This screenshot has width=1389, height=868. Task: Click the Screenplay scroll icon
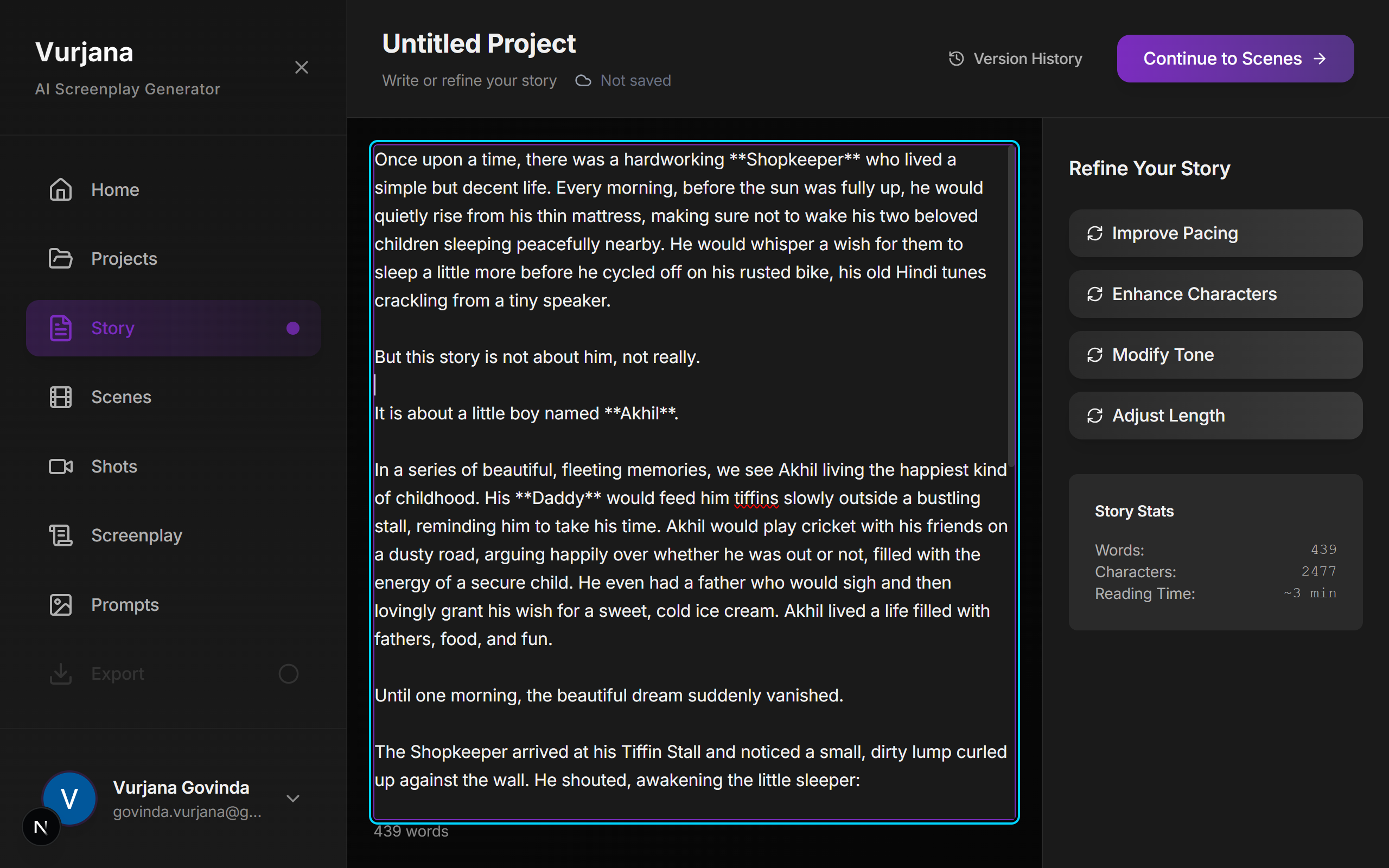60,535
